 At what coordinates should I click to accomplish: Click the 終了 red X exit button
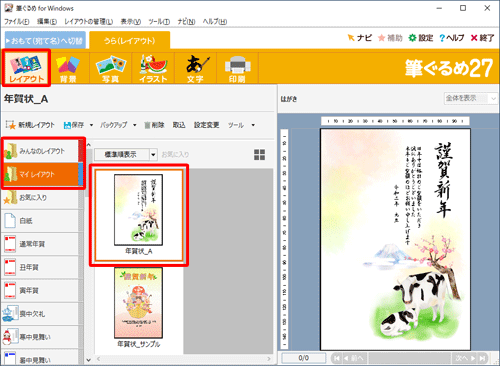coord(474,38)
